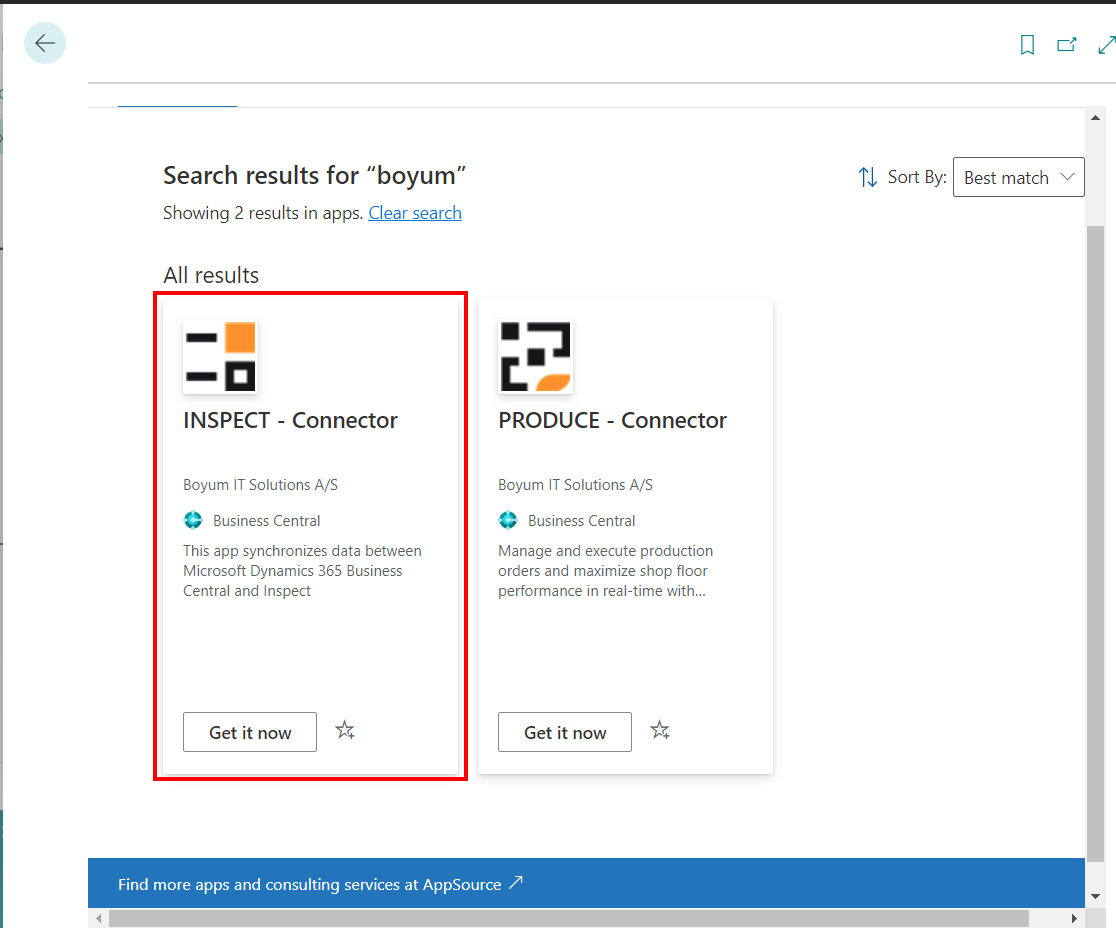The width and height of the screenshot is (1116, 928).
Task: Find more apps at AppSource banner
Action: click(x=586, y=884)
